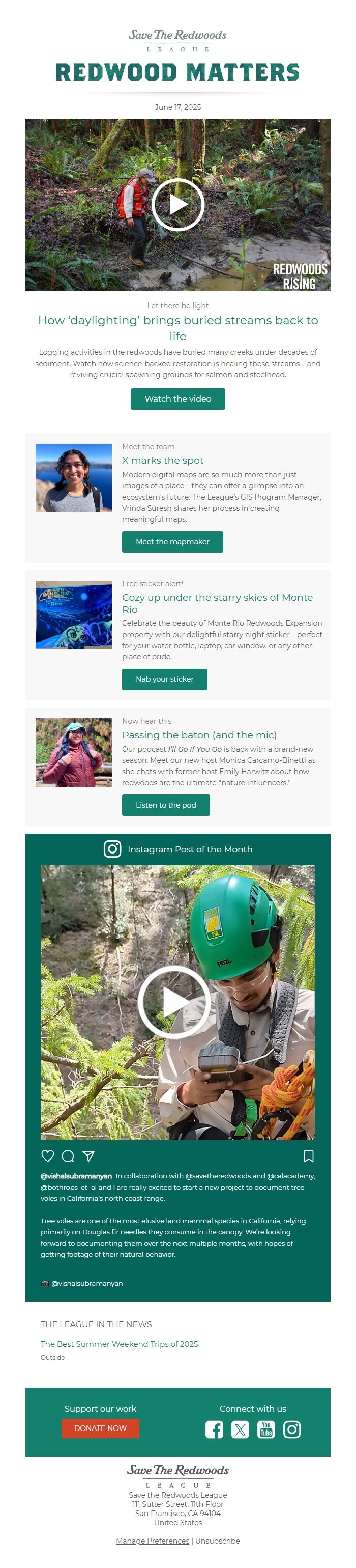
Task: Open the YouTube icon in footer
Action: point(266,1429)
